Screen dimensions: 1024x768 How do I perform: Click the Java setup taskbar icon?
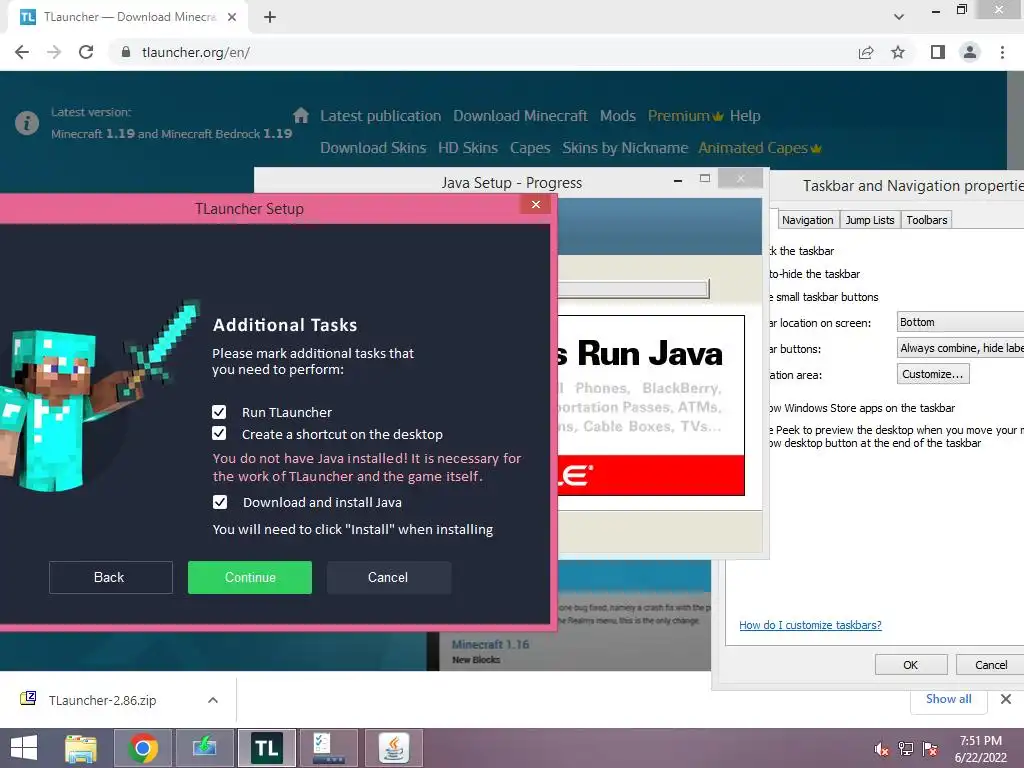[393, 748]
